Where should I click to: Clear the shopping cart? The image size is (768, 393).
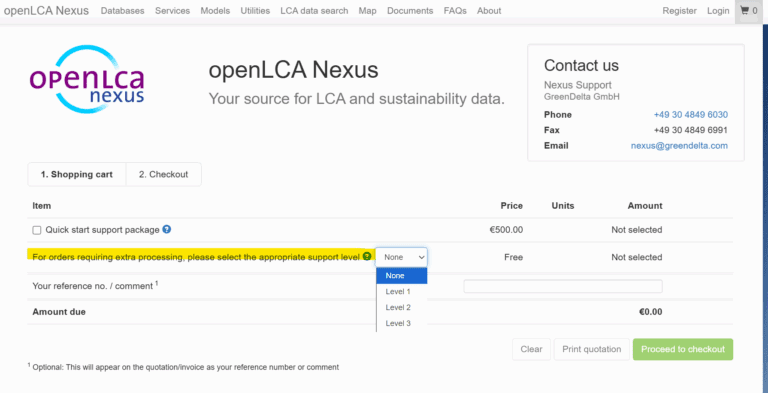coord(531,349)
